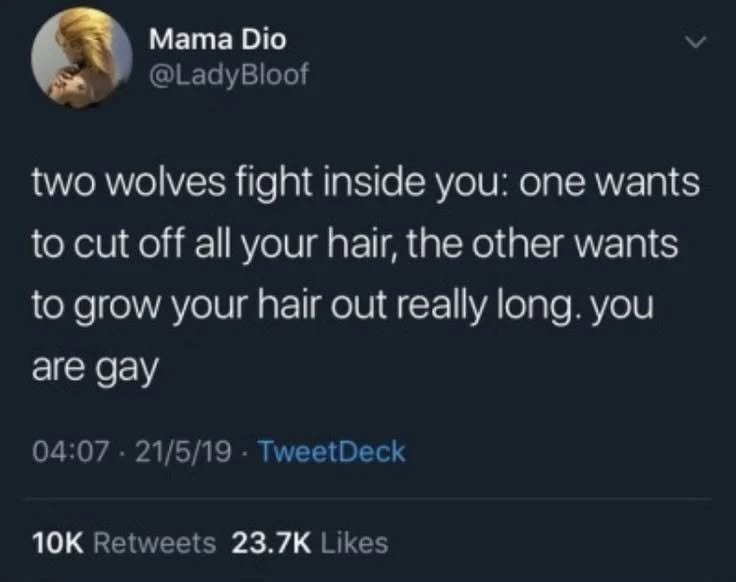Click the 04:07 timestamp
Viewport: 736px width, 582px height.
tap(71, 452)
